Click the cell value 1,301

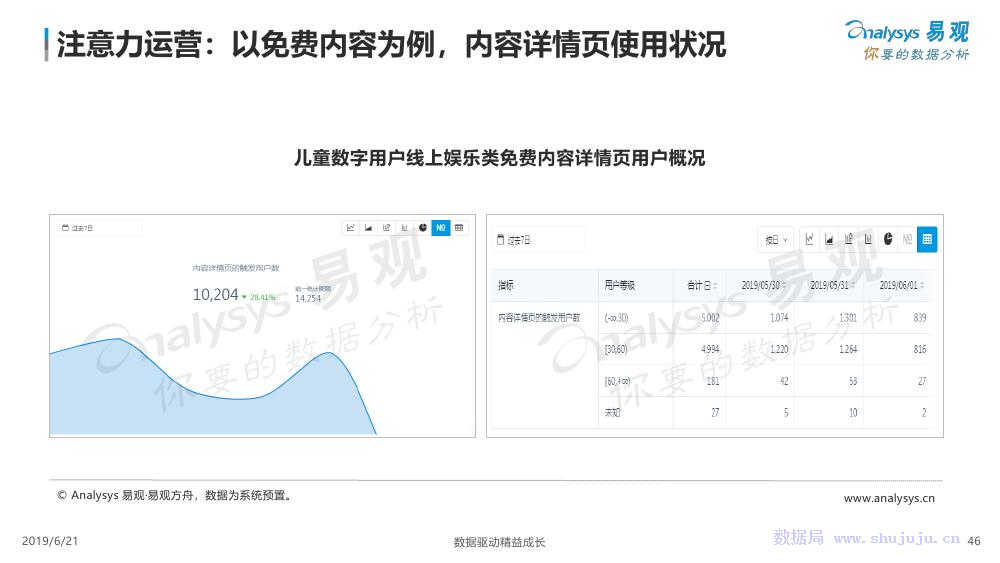(x=848, y=318)
